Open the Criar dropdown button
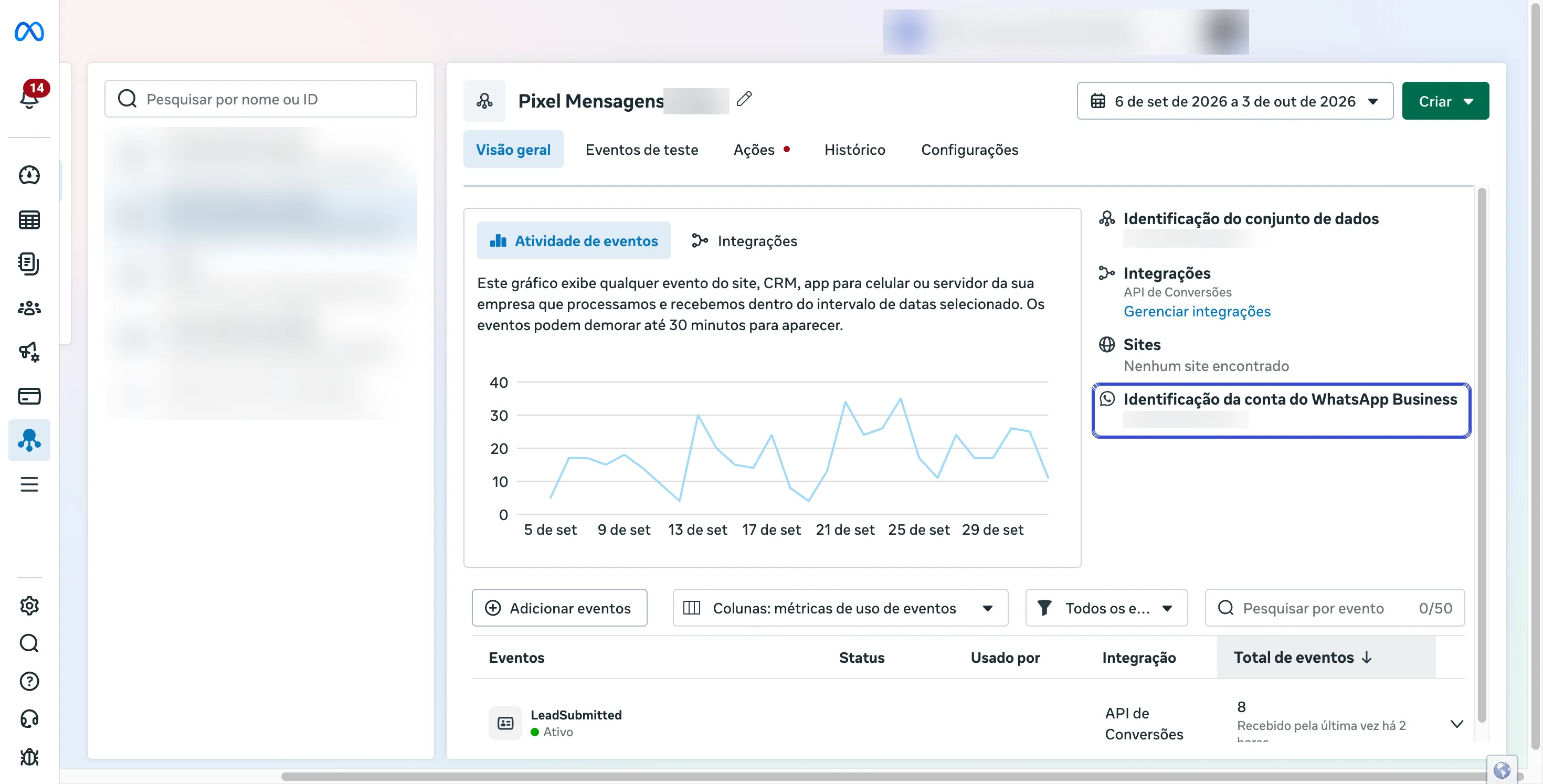1543x784 pixels. pyautogui.click(x=1445, y=101)
